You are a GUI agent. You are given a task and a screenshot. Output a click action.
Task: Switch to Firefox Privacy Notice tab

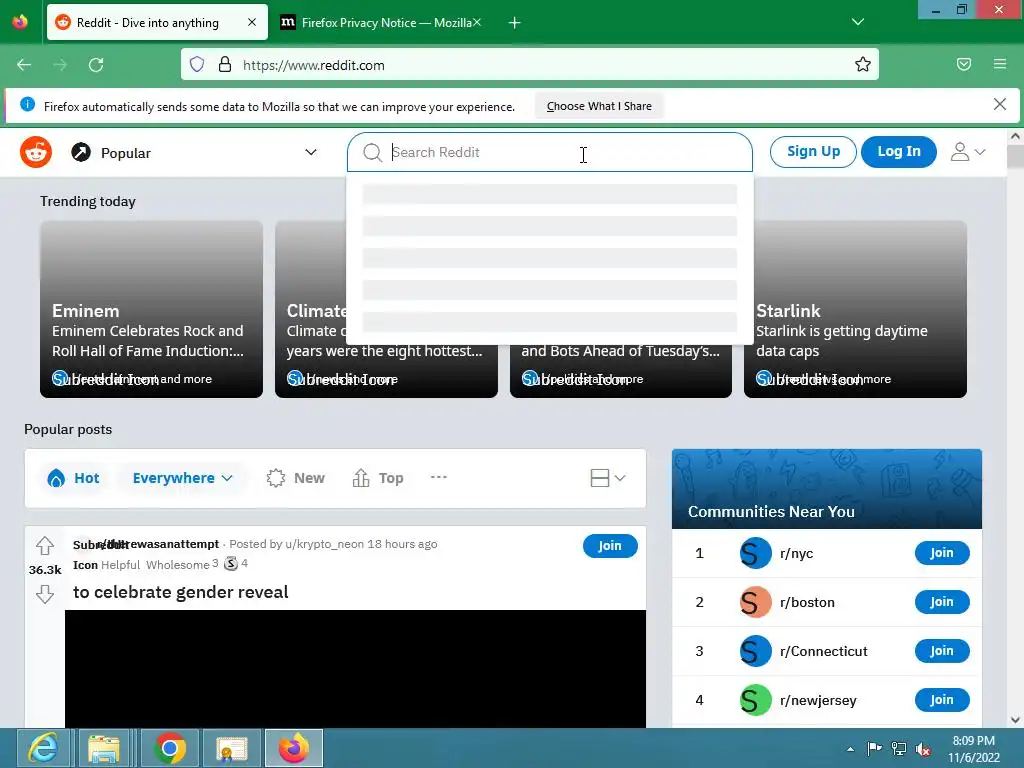(381, 22)
